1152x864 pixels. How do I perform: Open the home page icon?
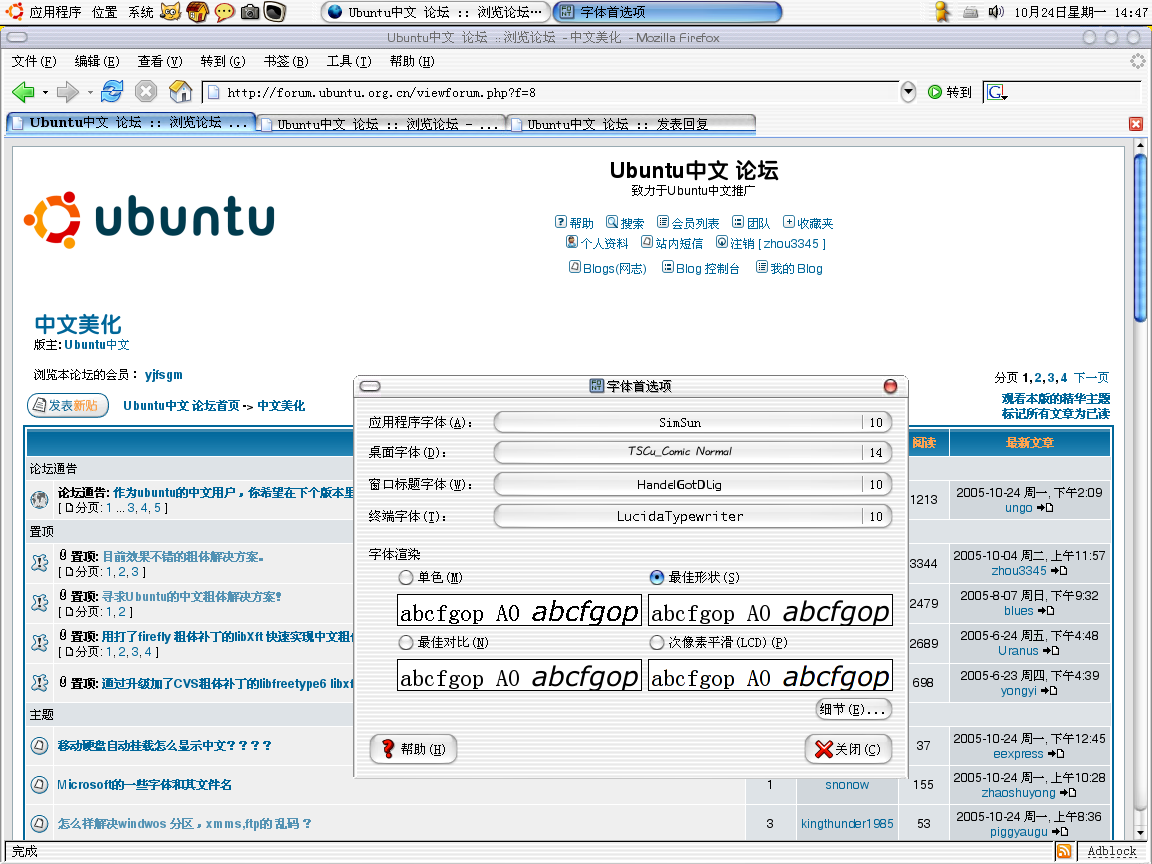pyautogui.click(x=181, y=92)
